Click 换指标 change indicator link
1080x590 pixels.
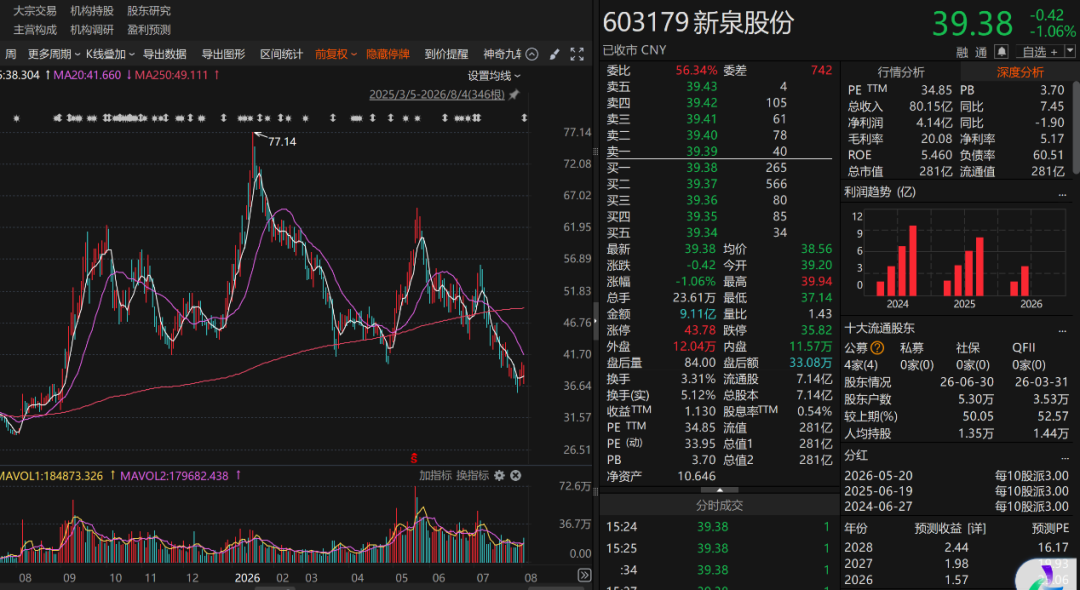(x=472, y=475)
